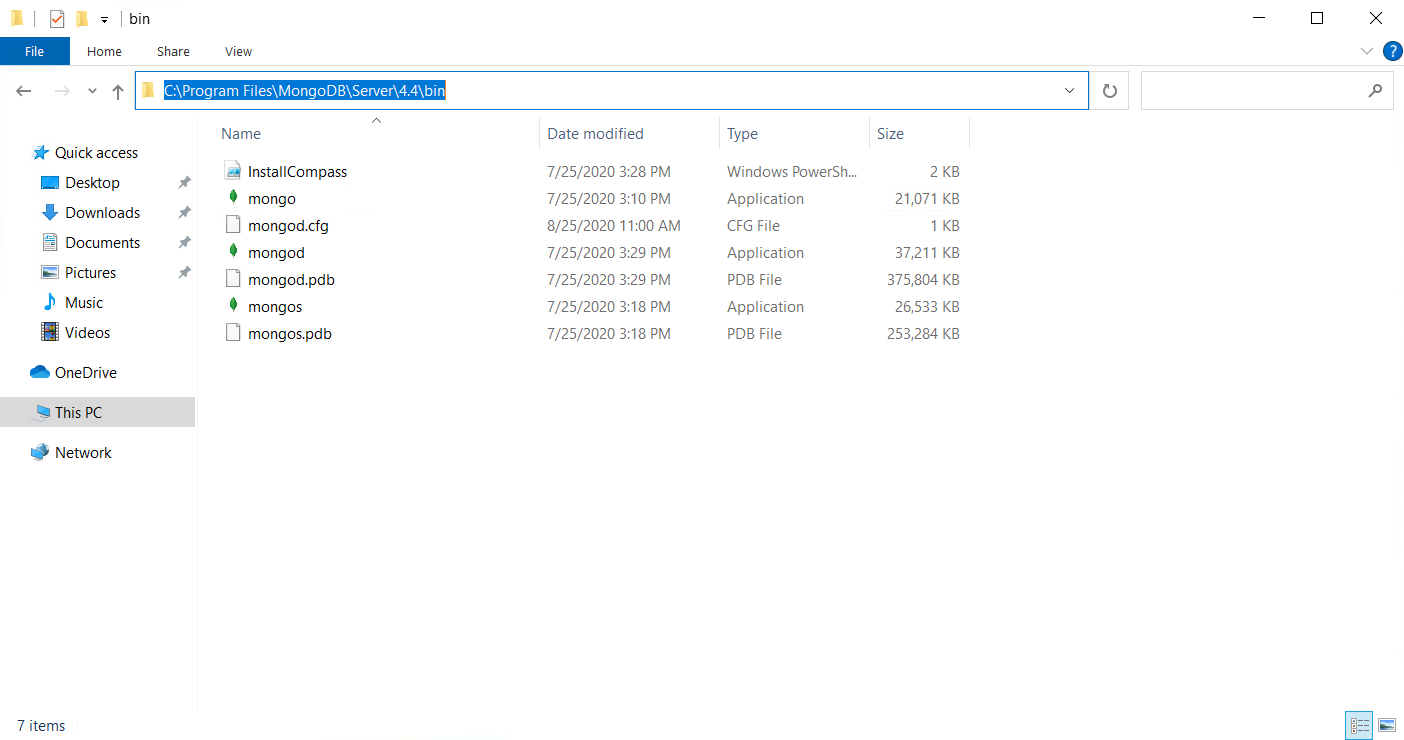Navigate up to the parent folder
1404x740 pixels.
[117, 90]
